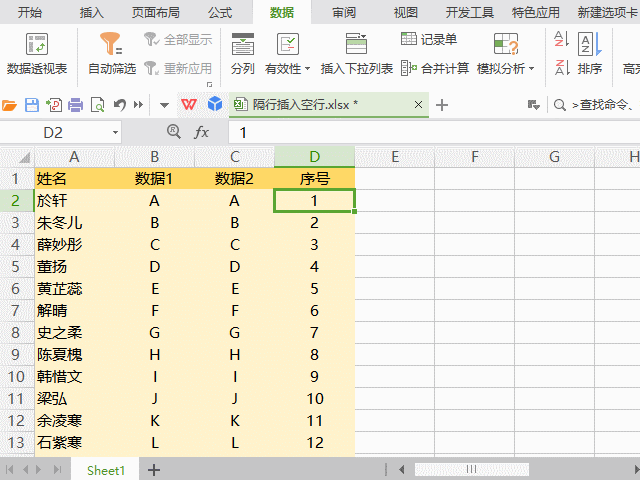Click the search magnifier icon for commands
640x480 pixels.
tap(560, 105)
